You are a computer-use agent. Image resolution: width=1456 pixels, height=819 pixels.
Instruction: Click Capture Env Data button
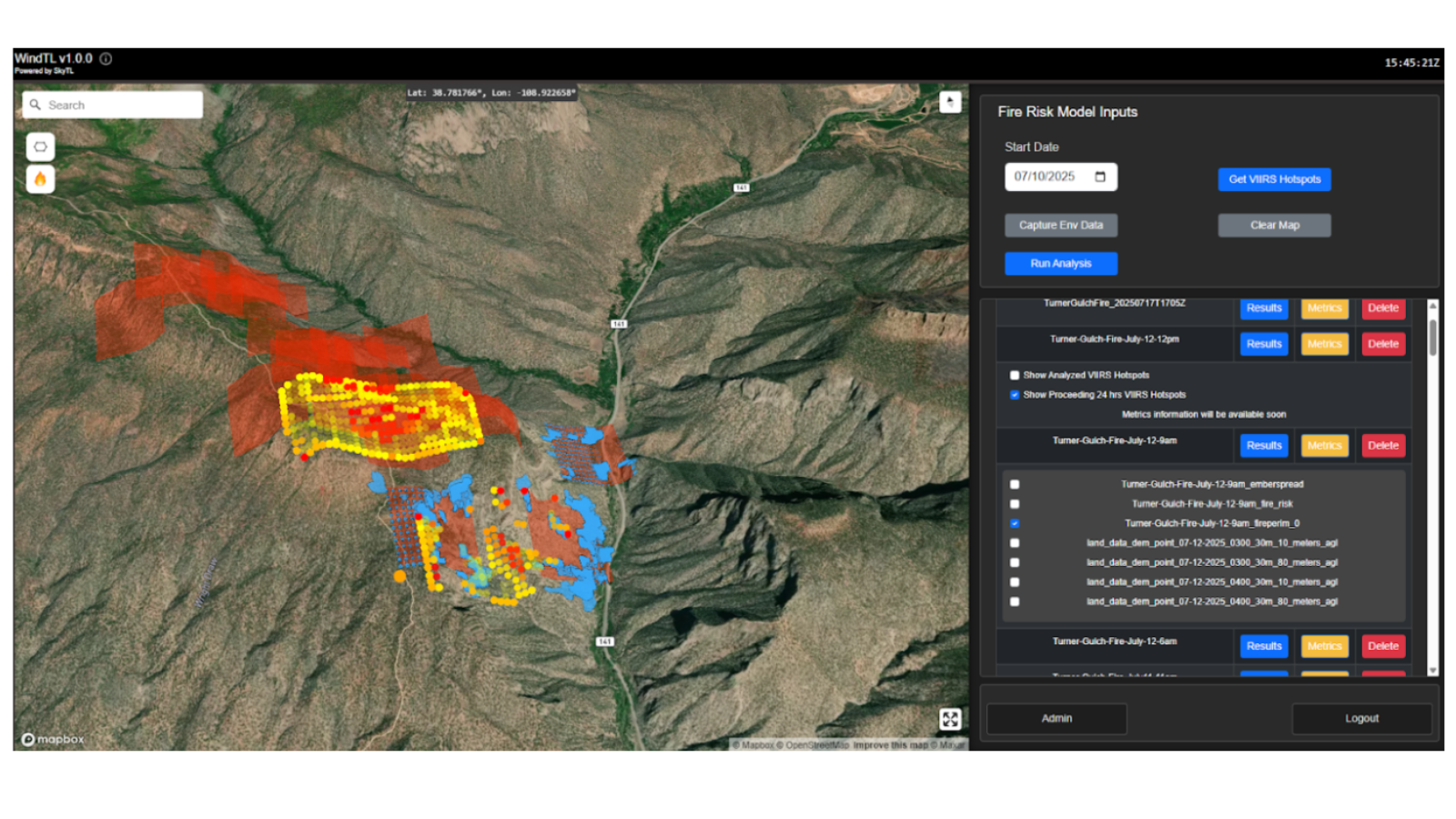[x=1061, y=225]
